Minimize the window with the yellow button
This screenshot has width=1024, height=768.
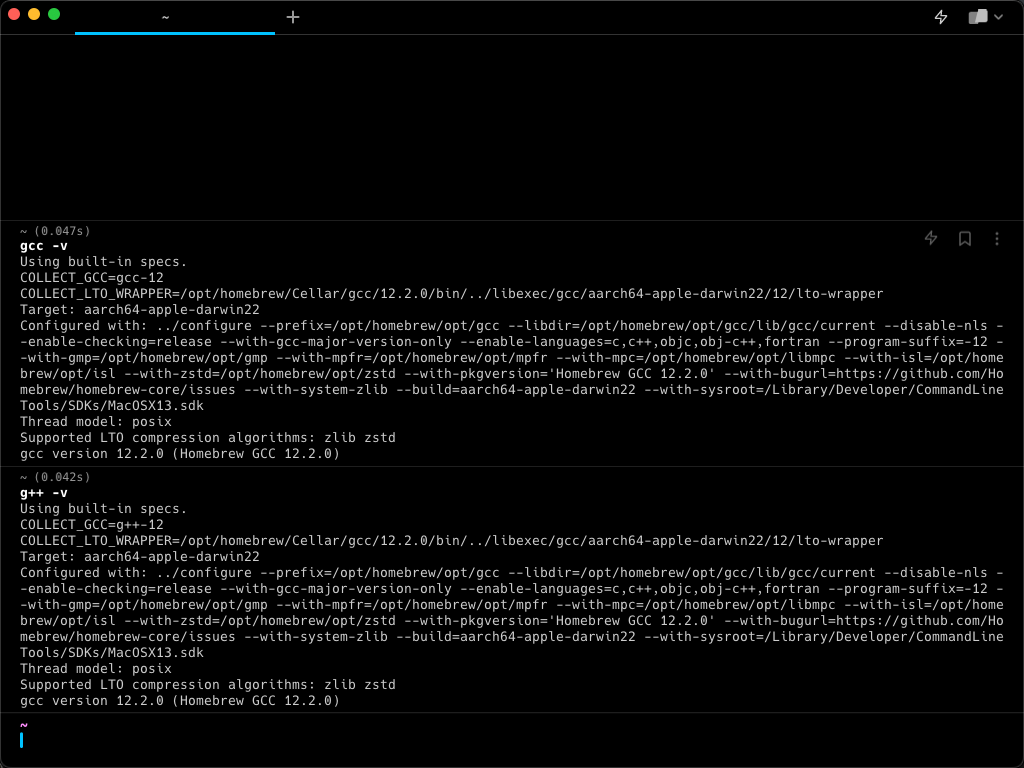[34, 14]
